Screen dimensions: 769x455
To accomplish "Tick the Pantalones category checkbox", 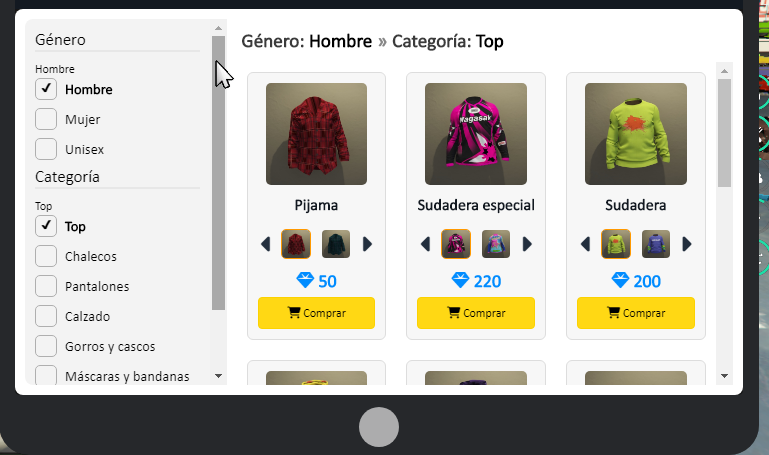I will (x=46, y=286).
